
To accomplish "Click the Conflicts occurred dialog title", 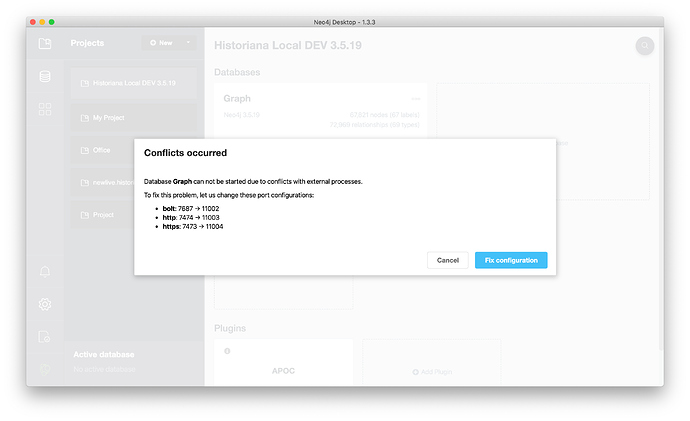I will [185, 153].
